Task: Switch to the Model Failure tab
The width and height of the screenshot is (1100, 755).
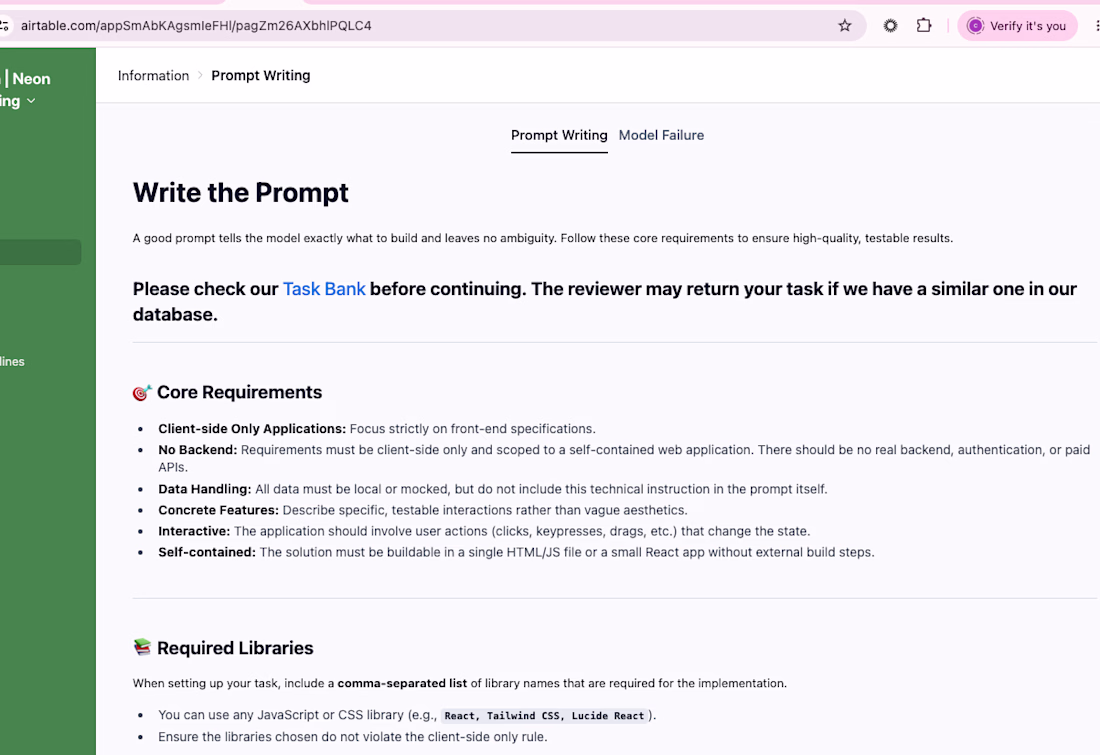Action: [661, 135]
